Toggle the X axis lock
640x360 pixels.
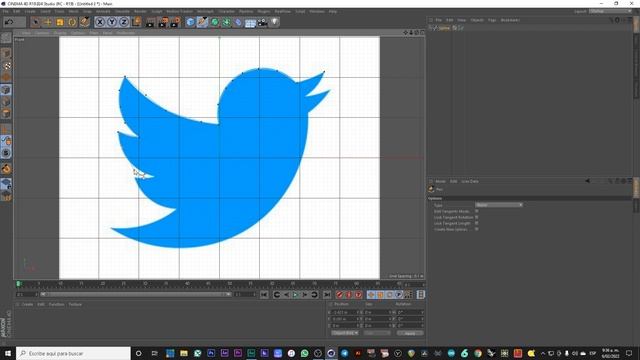click(x=100, y=22)
